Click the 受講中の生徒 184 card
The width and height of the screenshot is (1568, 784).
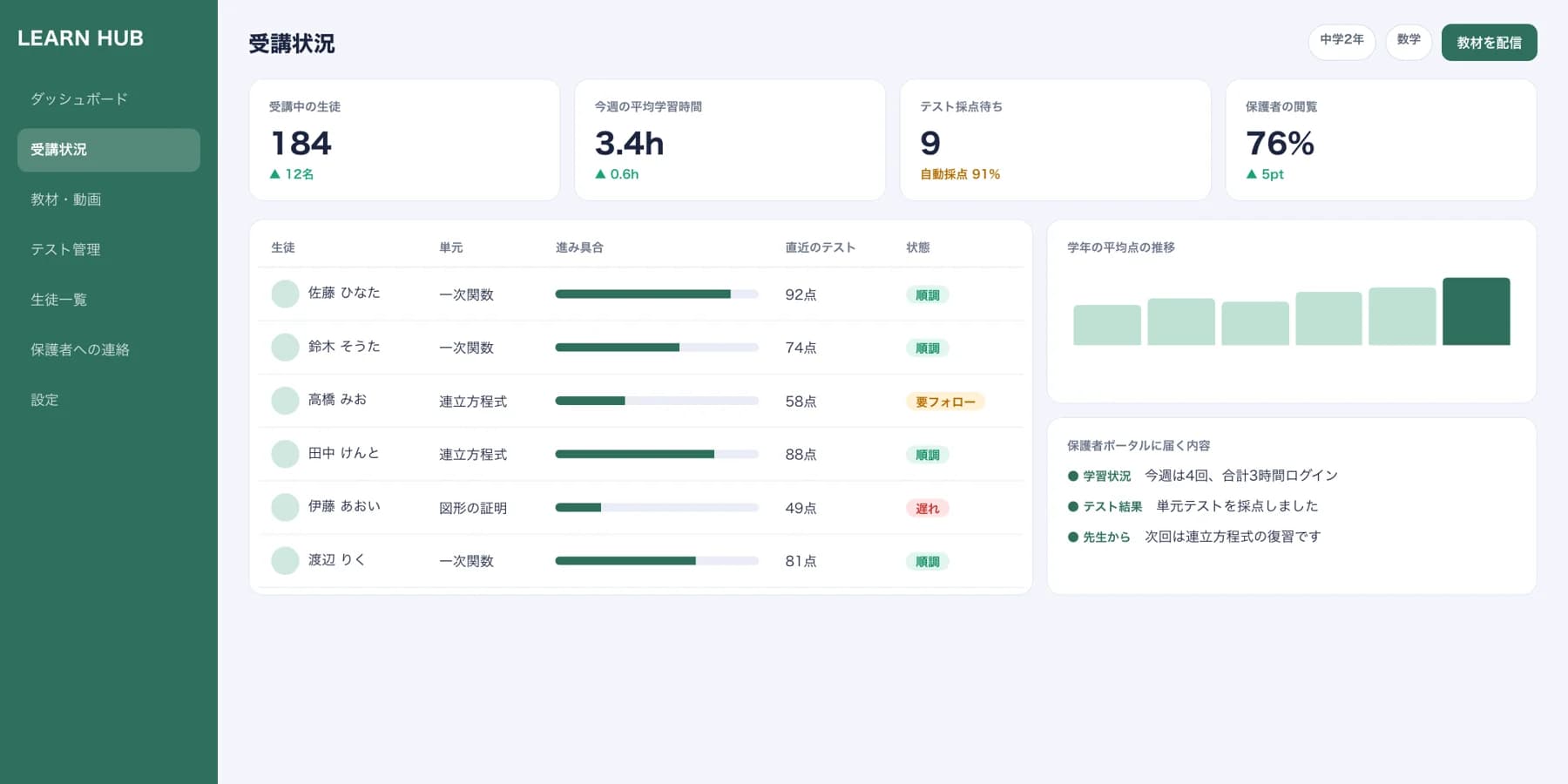404,140
